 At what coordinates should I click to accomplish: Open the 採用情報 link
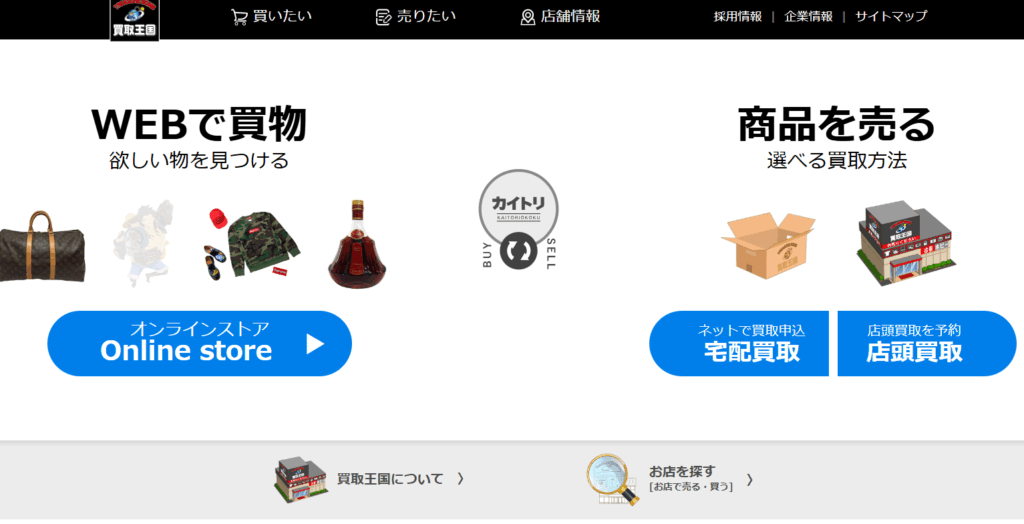[737, 17]
